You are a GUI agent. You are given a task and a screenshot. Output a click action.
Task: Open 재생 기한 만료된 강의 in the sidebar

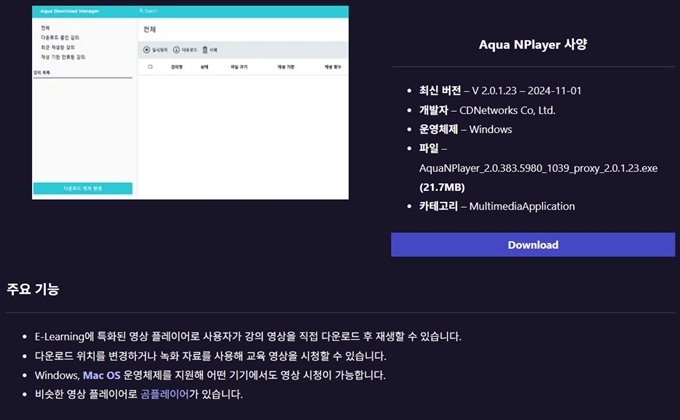[x=63, y=57]
